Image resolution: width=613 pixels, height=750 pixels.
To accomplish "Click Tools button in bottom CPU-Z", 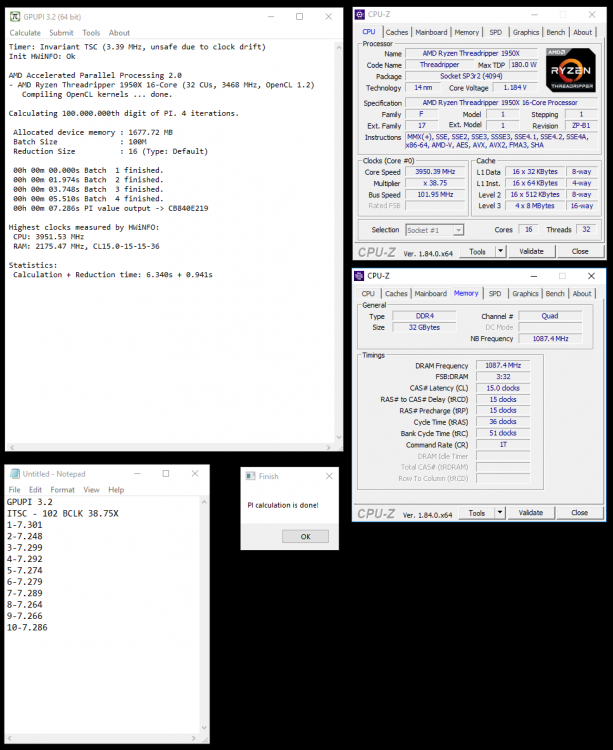I will [476, 513].
